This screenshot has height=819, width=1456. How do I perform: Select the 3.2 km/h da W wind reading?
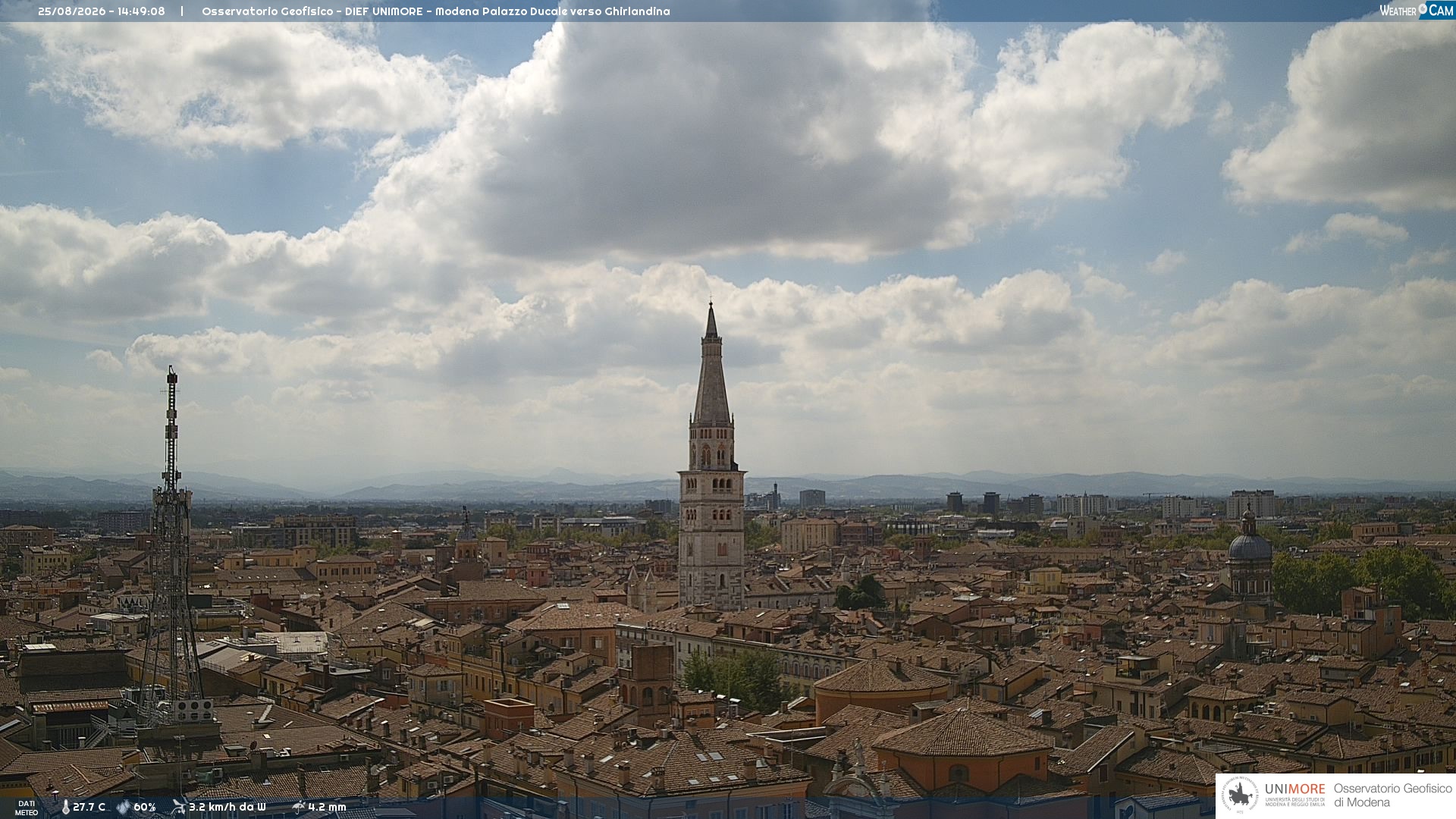tap(227, 808)
